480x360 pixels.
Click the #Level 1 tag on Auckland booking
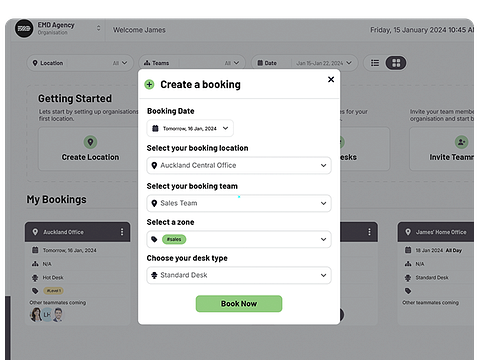pos(53,291)
